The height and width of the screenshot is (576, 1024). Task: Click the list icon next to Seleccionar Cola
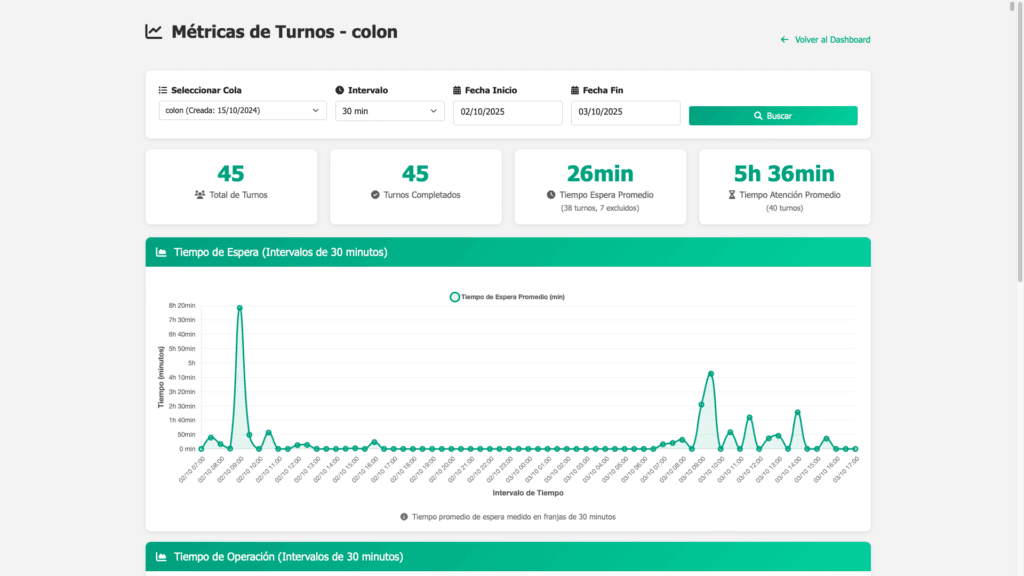[x=163, y=90]
